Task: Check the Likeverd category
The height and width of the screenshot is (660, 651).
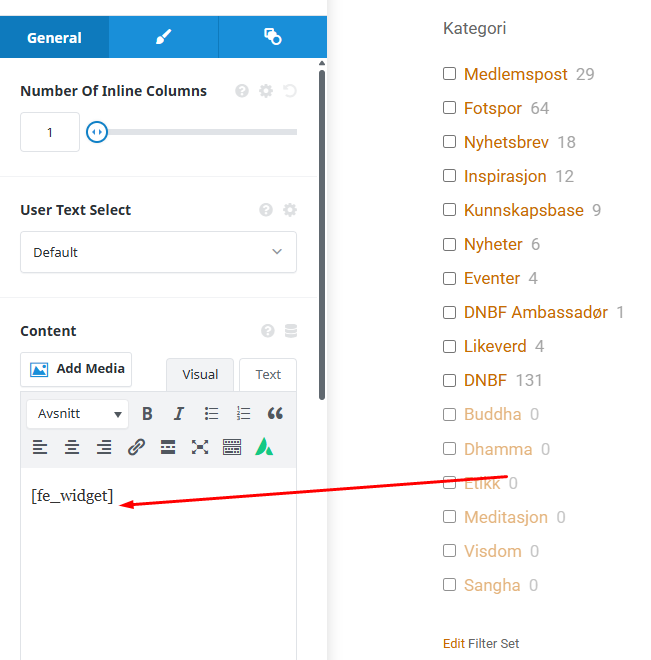Action: pos(449,346)
